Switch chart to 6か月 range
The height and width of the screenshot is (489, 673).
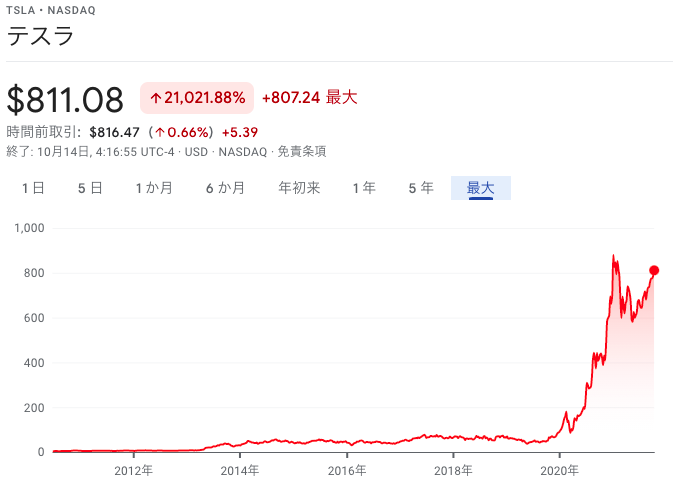tap(225, 188)
